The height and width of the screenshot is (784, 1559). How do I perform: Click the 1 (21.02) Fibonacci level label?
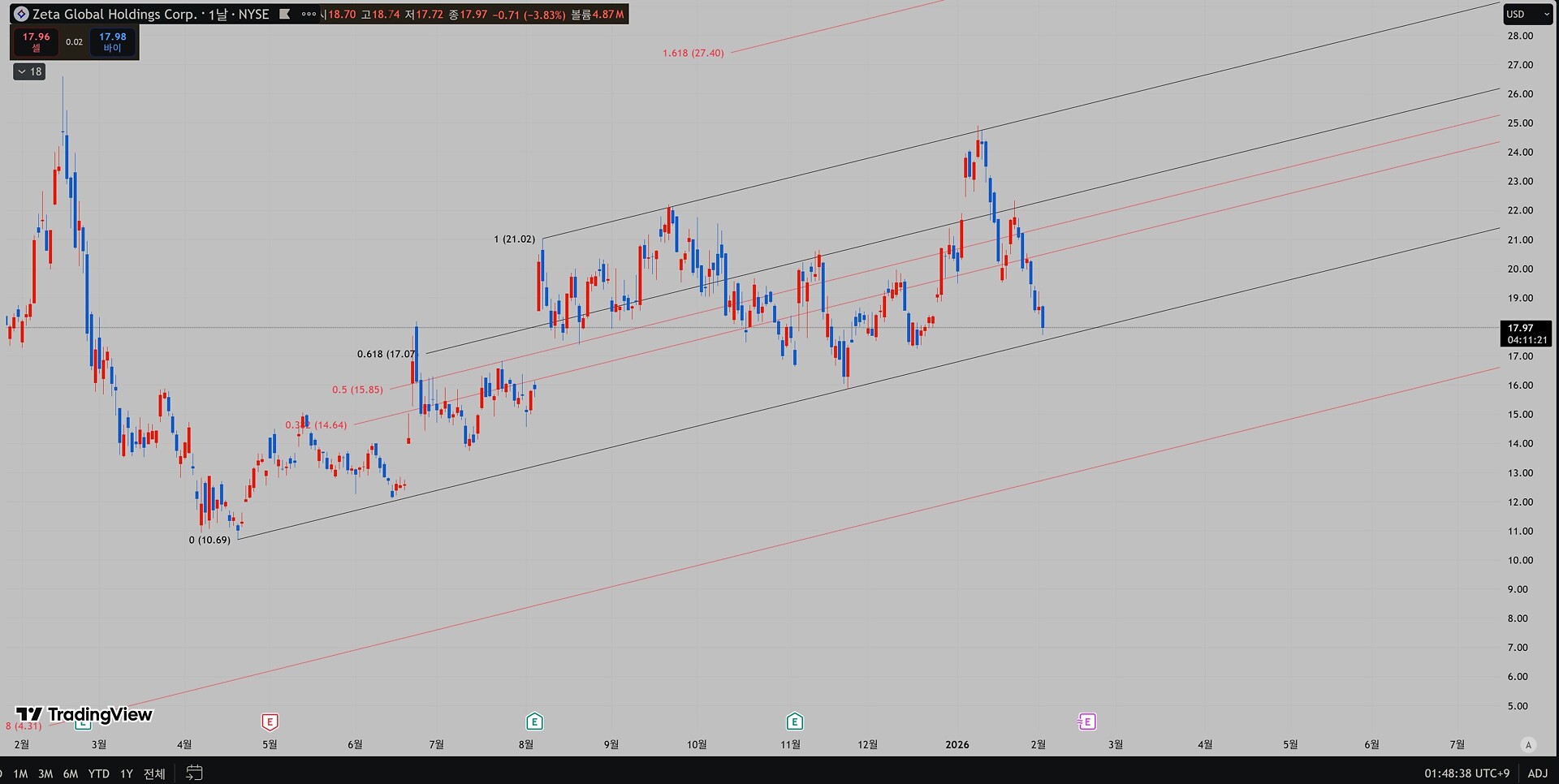coord(515,239)
